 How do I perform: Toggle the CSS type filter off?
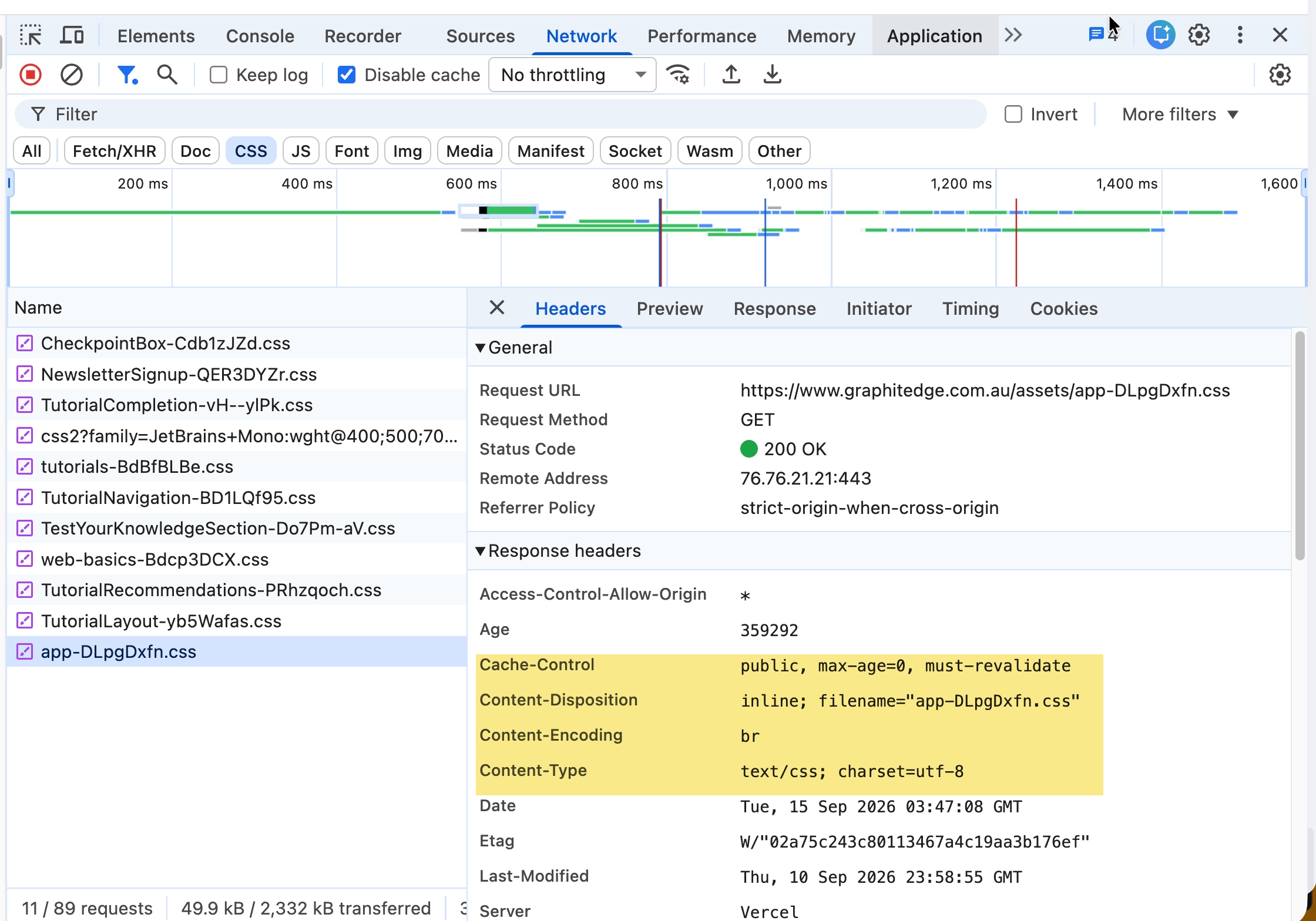(x=251, y=151)
